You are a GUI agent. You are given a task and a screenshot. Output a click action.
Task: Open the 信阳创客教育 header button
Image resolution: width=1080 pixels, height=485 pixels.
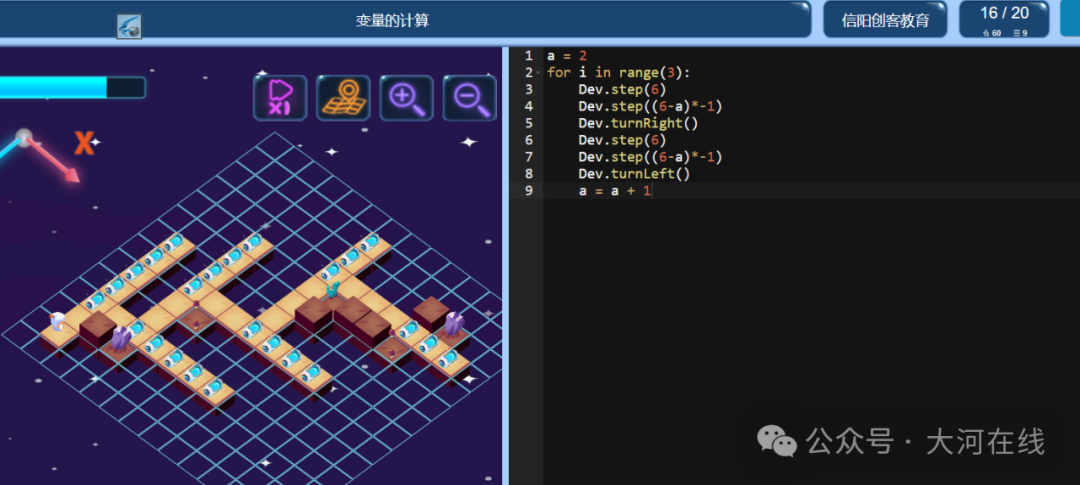coord(885,20)
